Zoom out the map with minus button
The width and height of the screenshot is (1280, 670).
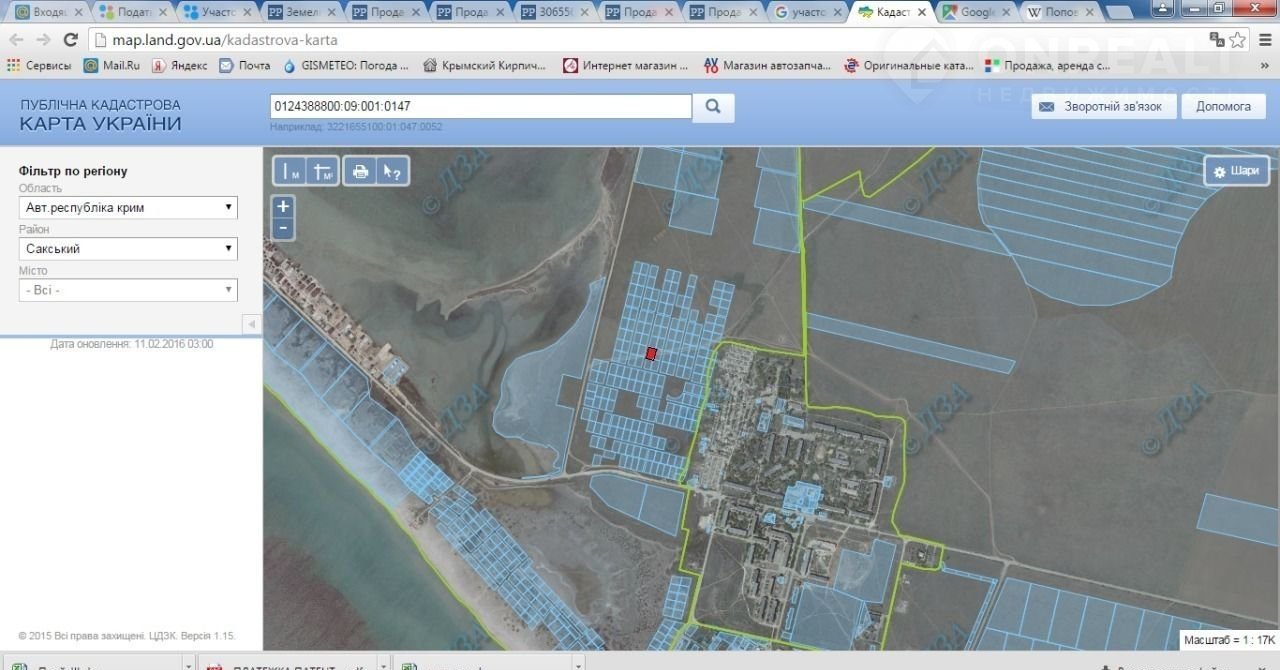(284, 229)
